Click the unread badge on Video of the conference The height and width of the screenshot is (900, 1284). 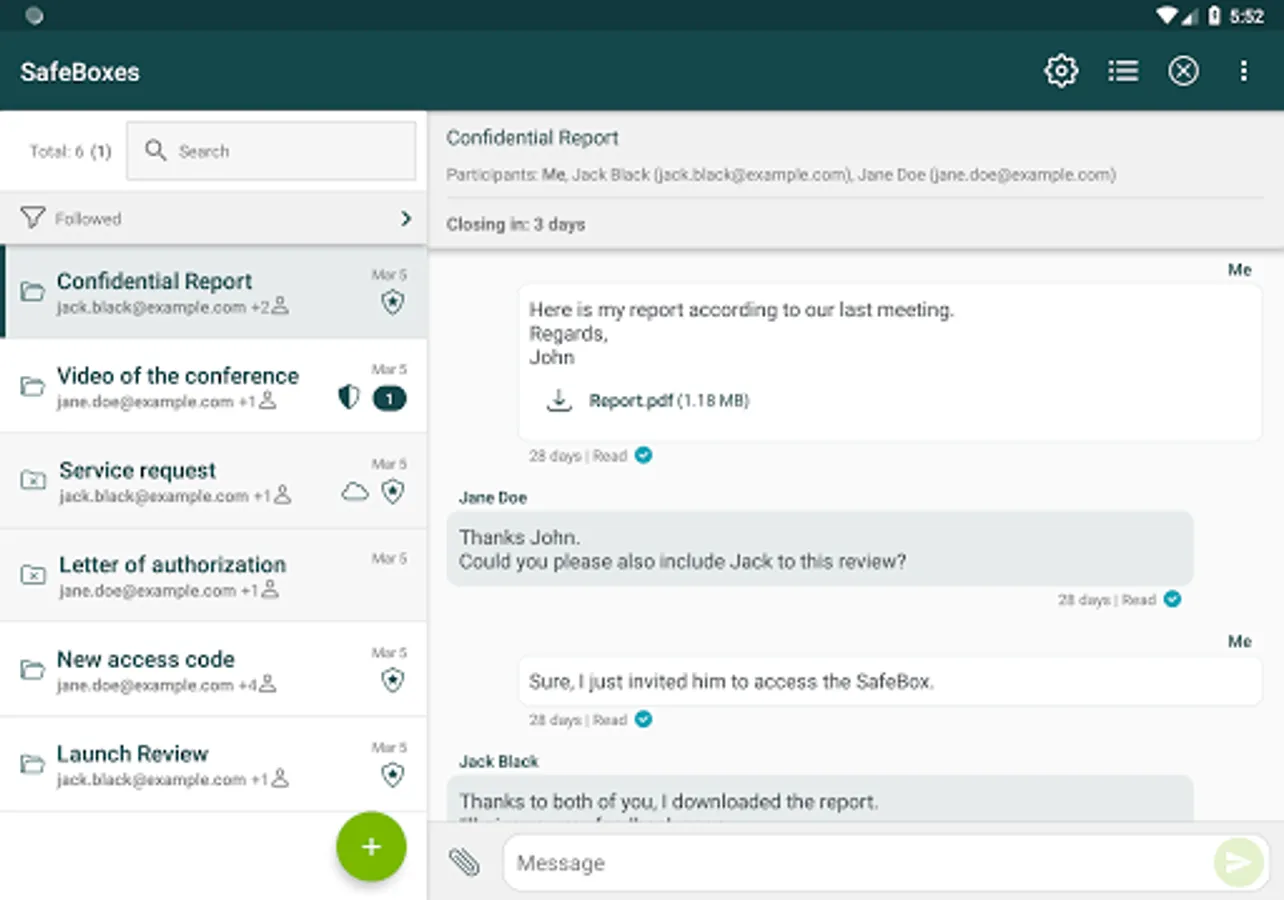tap(389, 399)
